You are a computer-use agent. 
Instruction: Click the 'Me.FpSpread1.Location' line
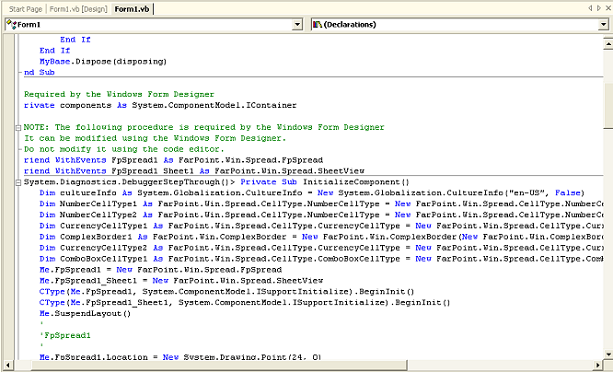click(180, 357)
